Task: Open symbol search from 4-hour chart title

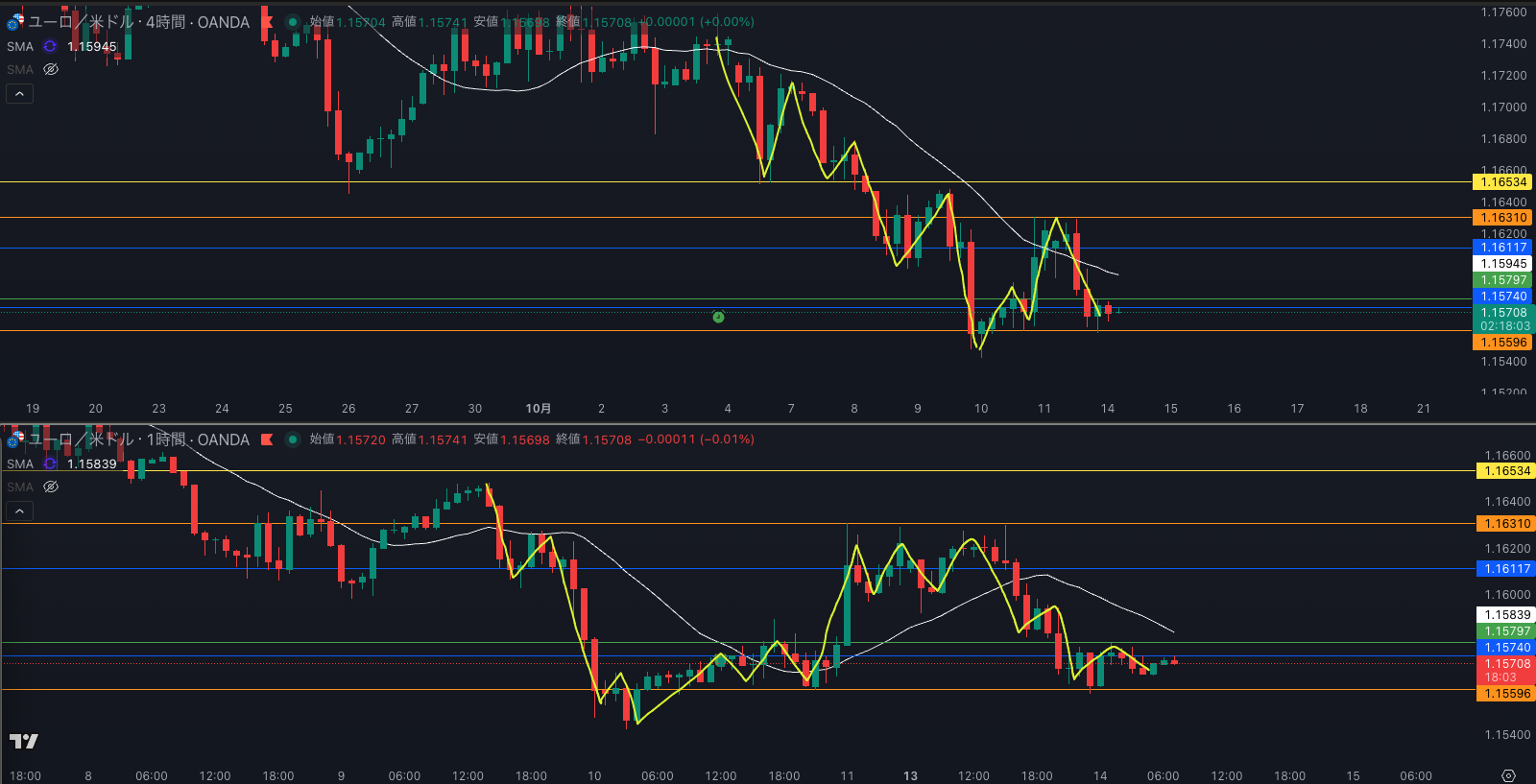Action: 139,22
